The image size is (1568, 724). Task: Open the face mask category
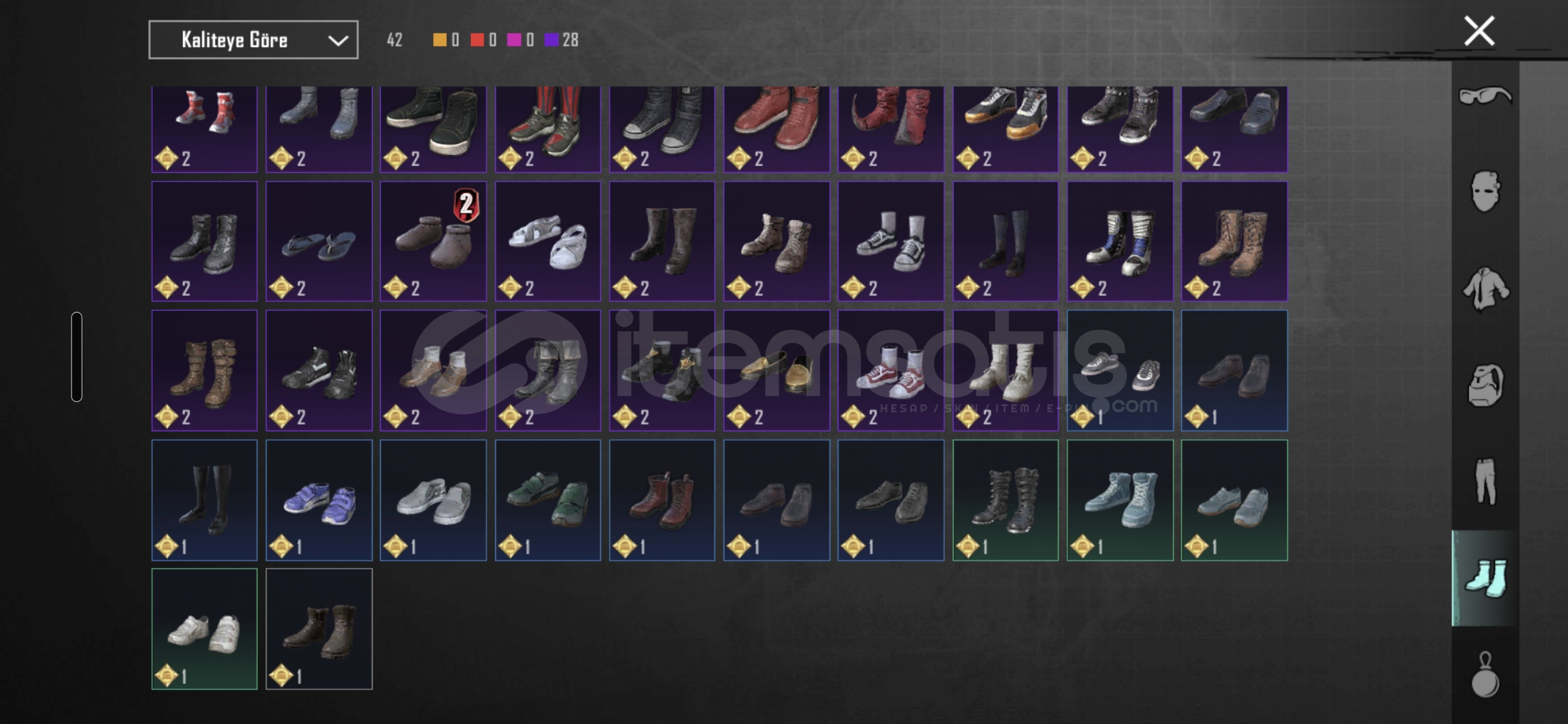coord(1485,192)
